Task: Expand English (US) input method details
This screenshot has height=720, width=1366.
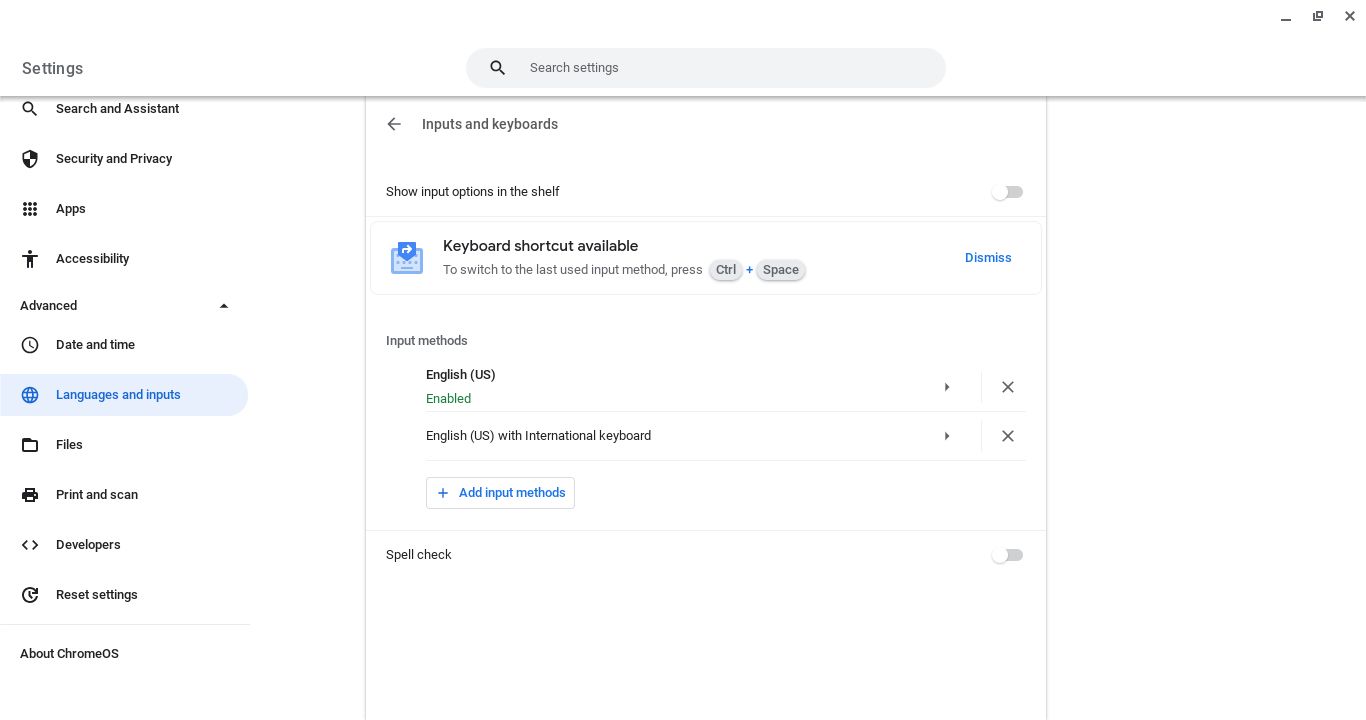Action: pos(947,387)
